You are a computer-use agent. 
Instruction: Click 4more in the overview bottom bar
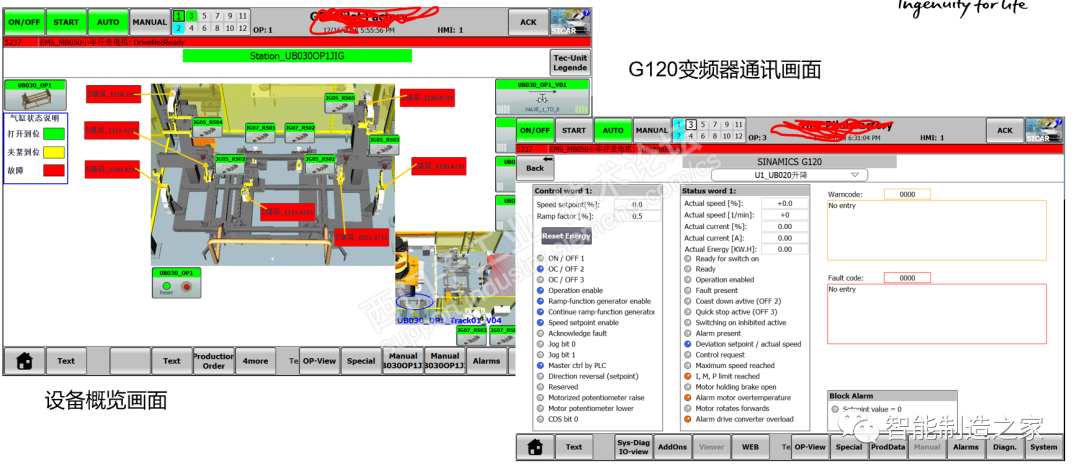tap(254, 361)
